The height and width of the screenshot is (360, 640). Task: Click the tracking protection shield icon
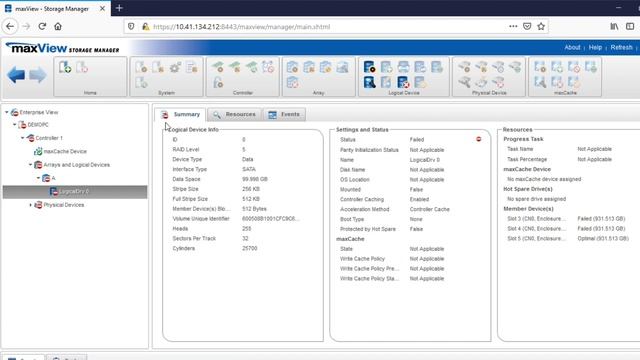click(131, 27)
